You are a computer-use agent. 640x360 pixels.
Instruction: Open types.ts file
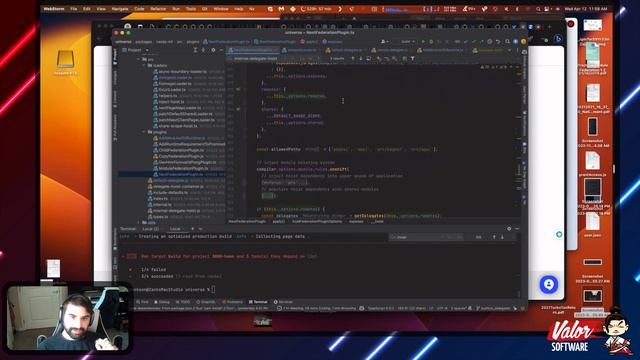pos(161,217)
